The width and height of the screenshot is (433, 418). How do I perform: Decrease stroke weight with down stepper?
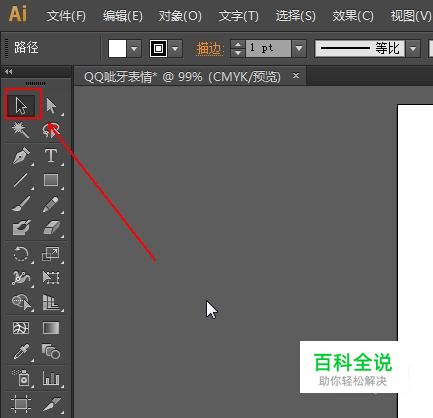point(238,53)
